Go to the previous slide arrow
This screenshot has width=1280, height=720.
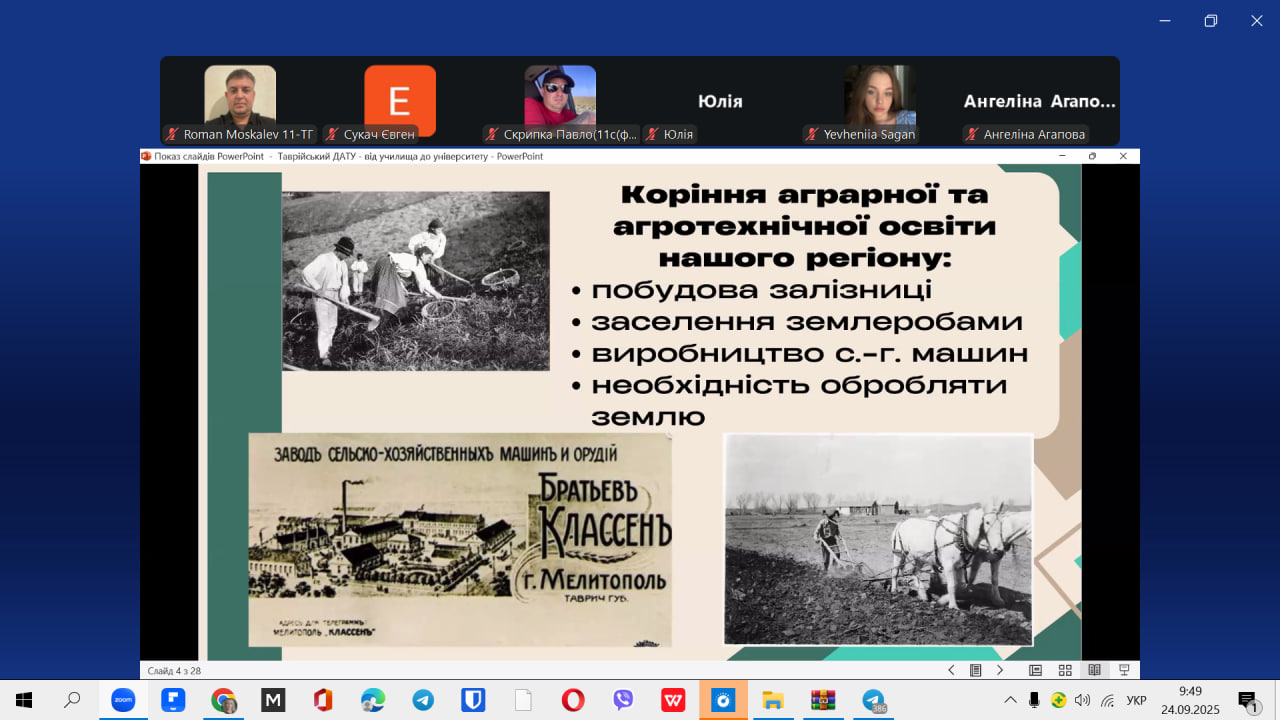[x=951, y=670]
